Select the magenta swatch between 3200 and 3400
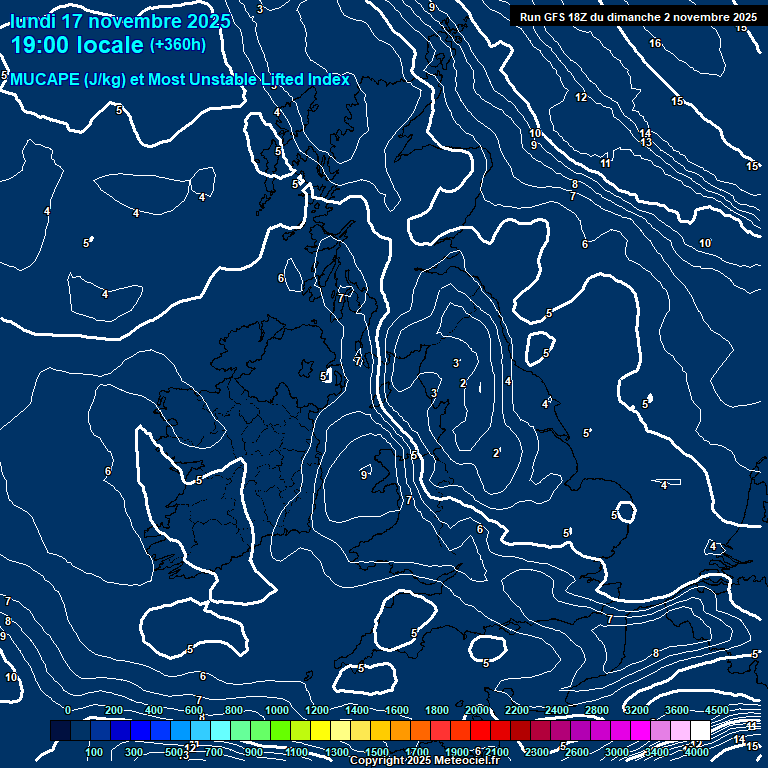This screenshot has height=768, width=768. click(x=641, y=730)
